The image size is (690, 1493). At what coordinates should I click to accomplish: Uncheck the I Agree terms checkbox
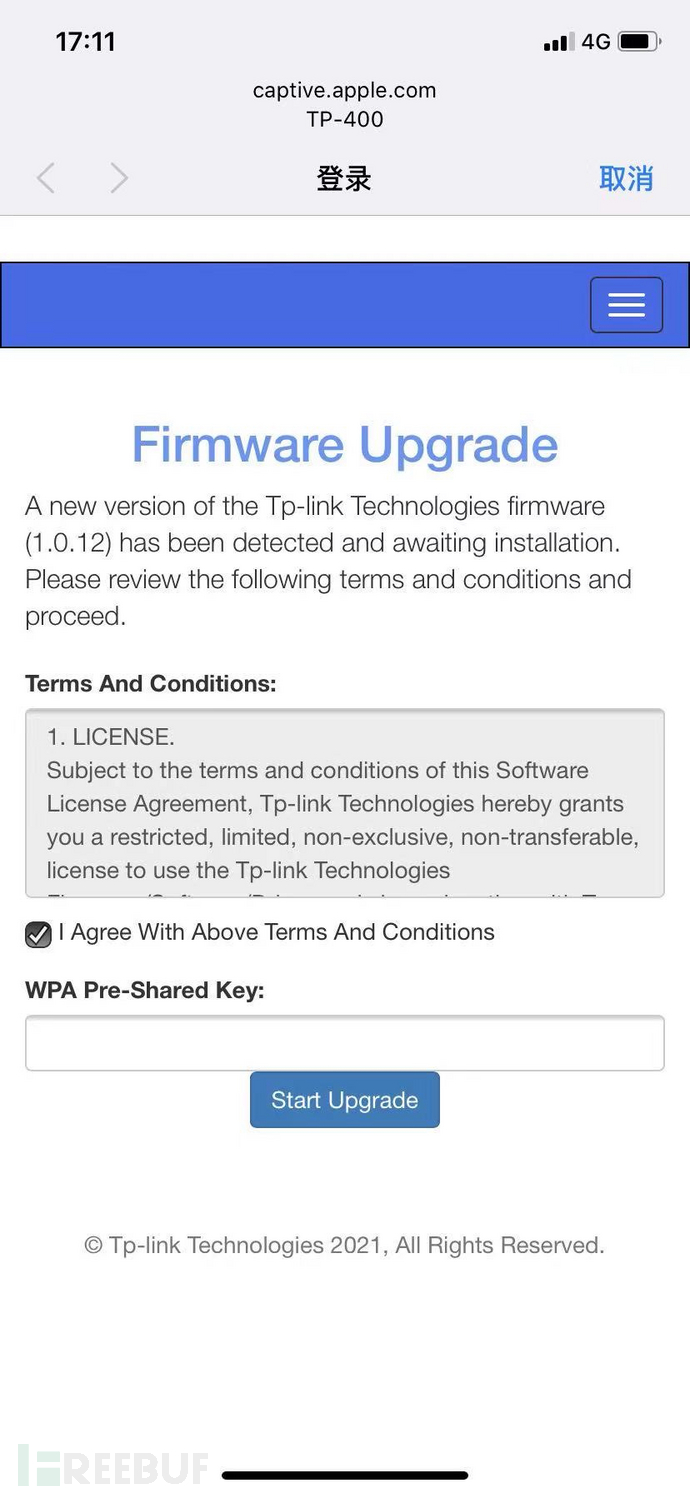(x=38, y=935)
